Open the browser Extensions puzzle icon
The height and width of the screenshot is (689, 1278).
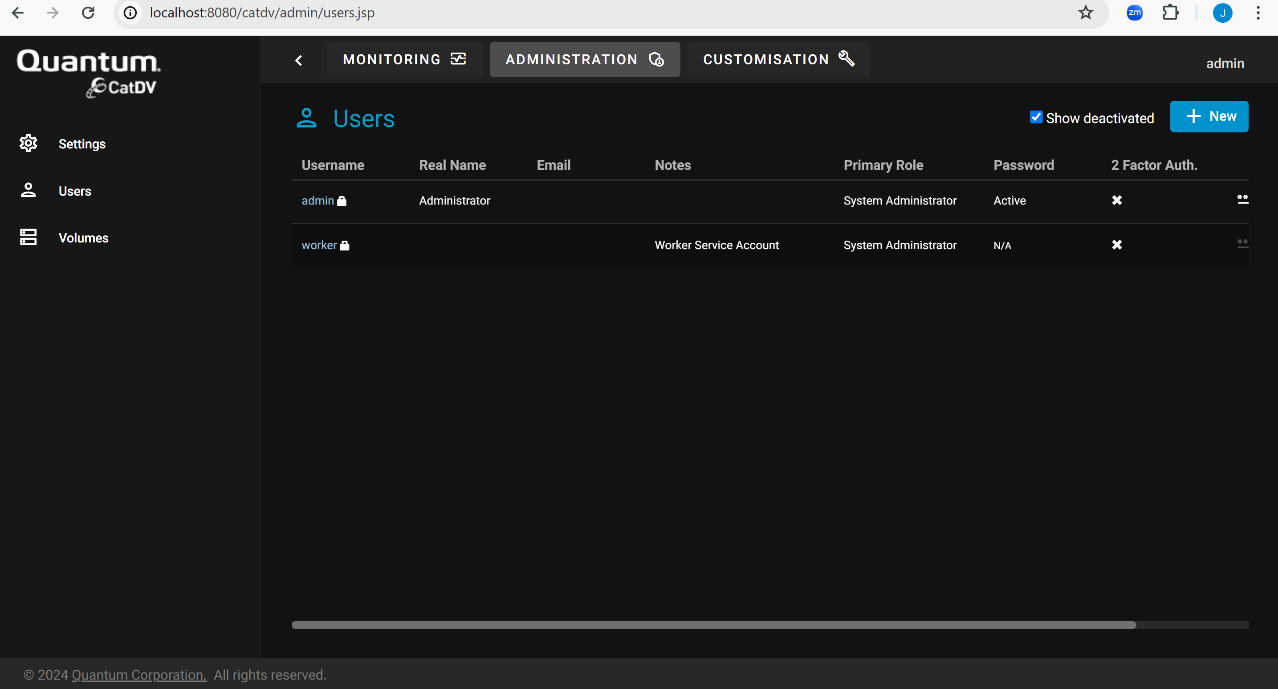click(1170, 13)
